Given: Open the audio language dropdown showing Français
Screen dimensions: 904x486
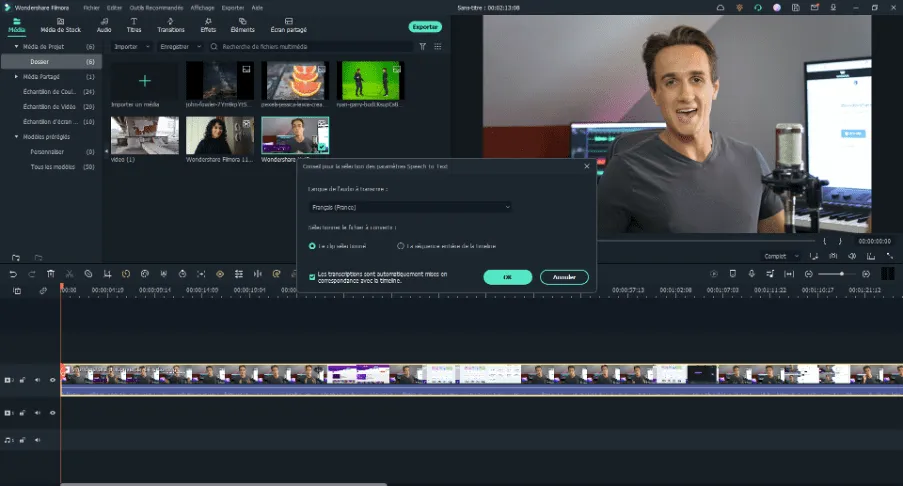Looking at the screenshot, I should (410, 207).
